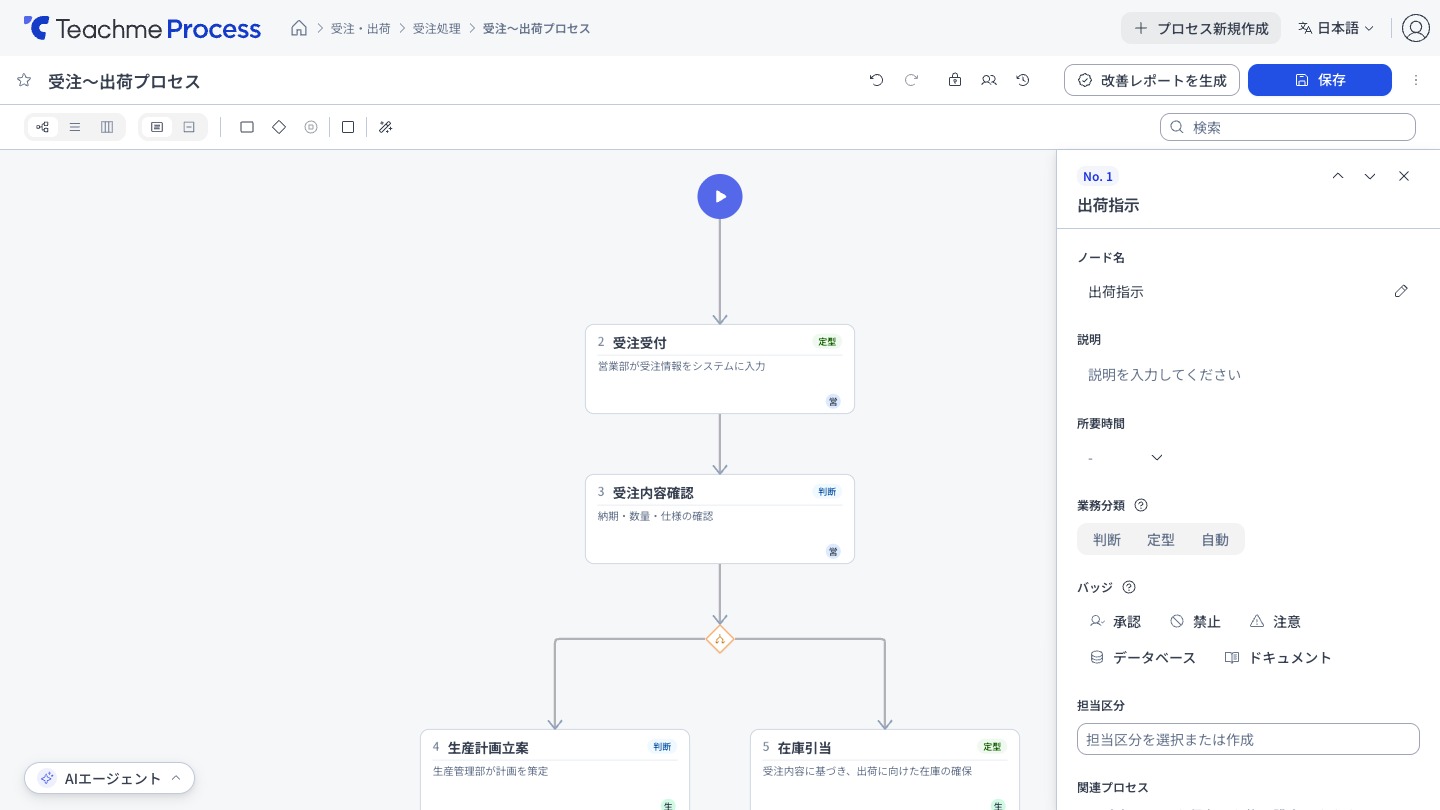The width and height of the screenshot is (1440, 810).
Task: Select the square frame tool
Action: (348, 127)
